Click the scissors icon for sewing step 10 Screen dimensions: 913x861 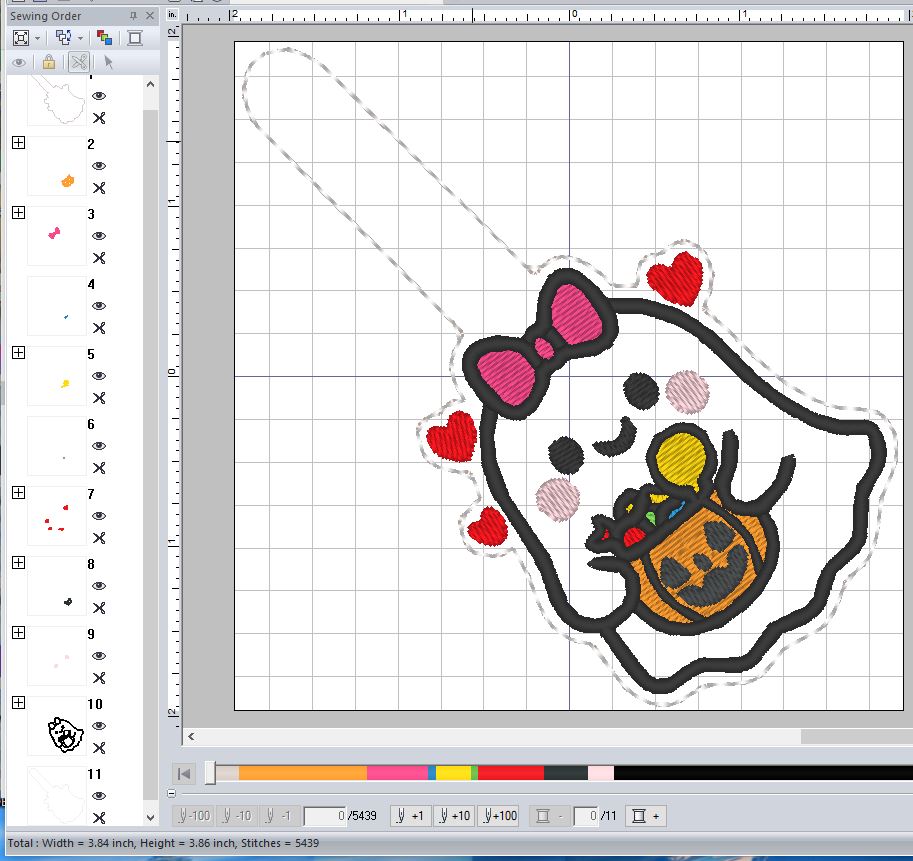coord(99,748)
